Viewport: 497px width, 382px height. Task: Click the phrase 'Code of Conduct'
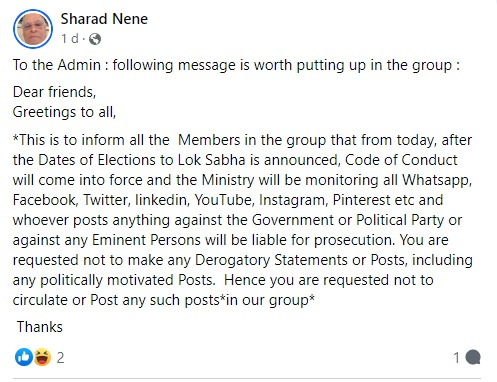[x=401, y=160]
